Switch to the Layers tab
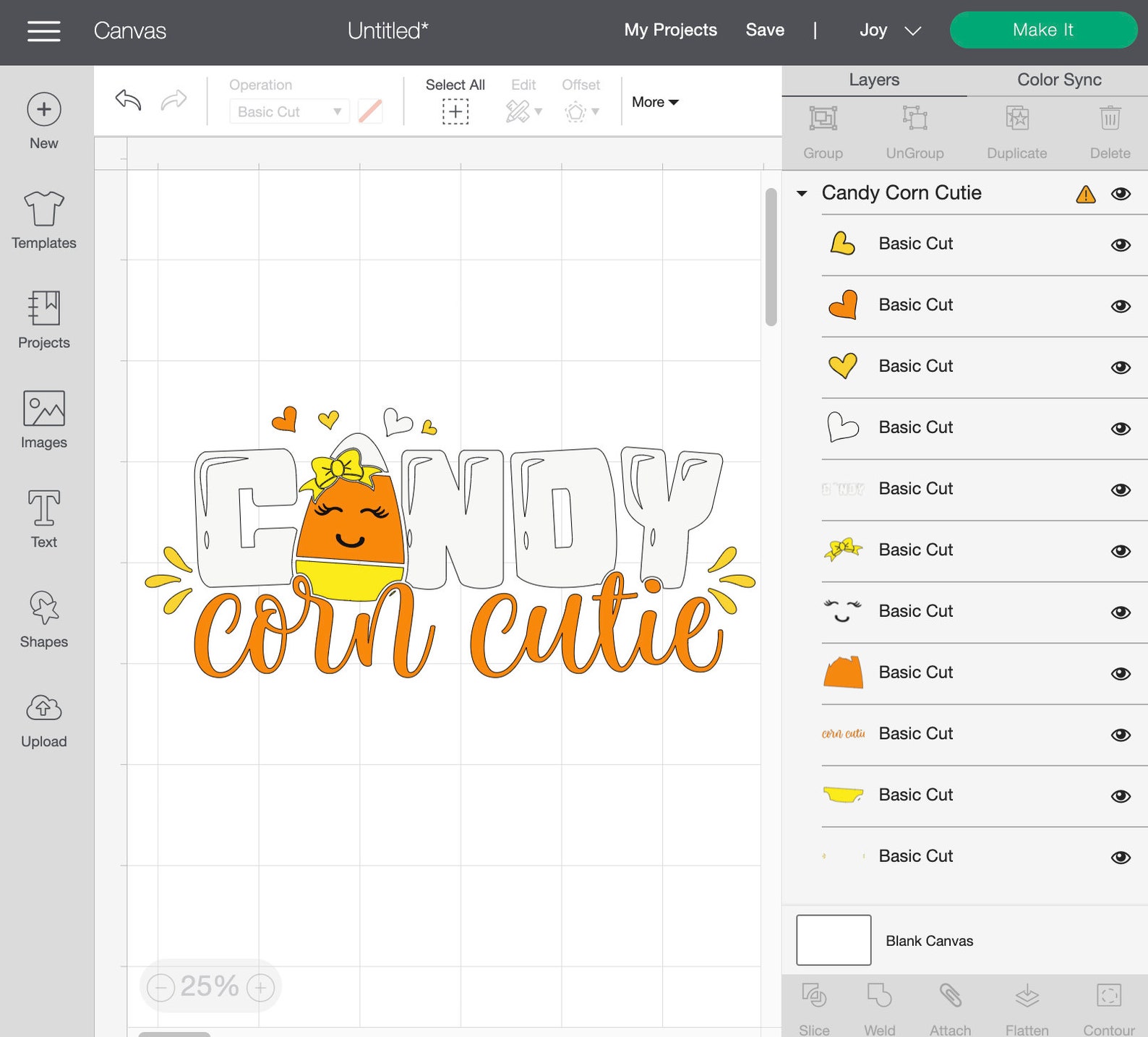 coord(874,80)
